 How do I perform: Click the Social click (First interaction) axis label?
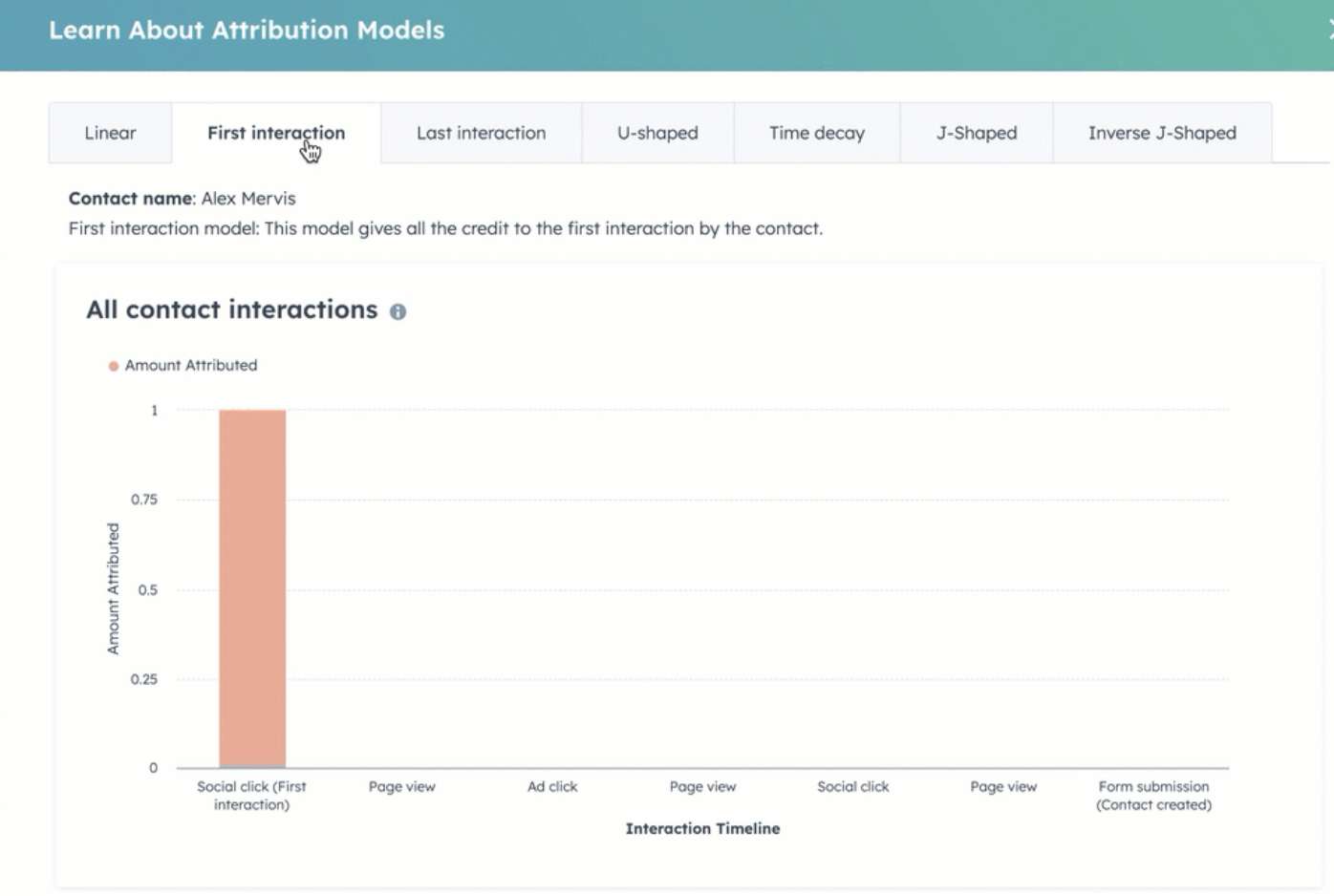click(x=251, y=796)
